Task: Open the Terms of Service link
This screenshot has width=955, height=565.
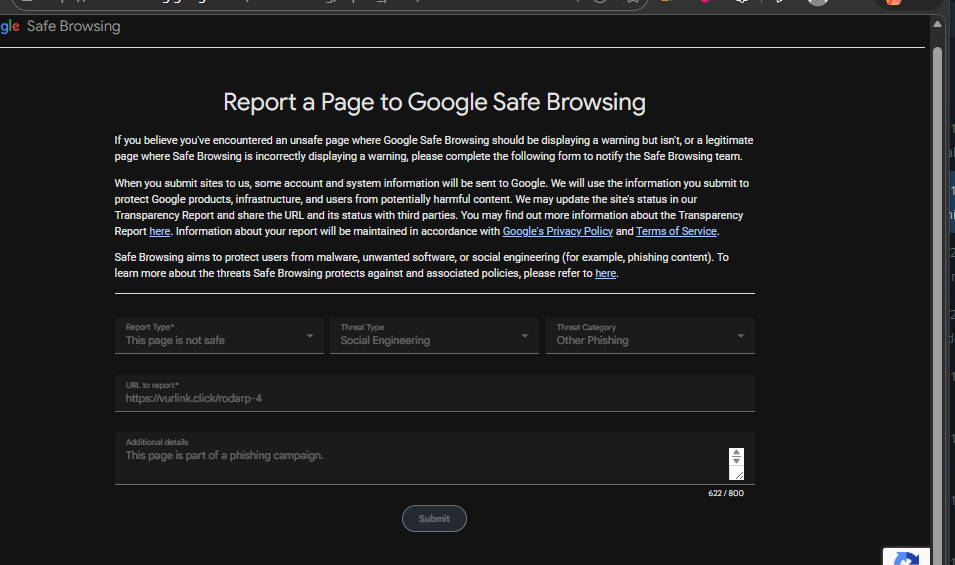Action: coord(676,231)
